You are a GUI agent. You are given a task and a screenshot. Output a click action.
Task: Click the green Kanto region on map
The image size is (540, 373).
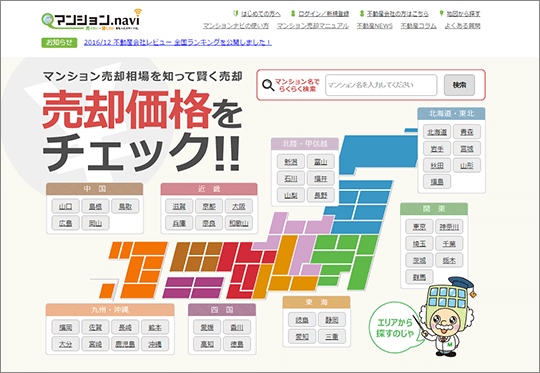click(x=347, y=261)
